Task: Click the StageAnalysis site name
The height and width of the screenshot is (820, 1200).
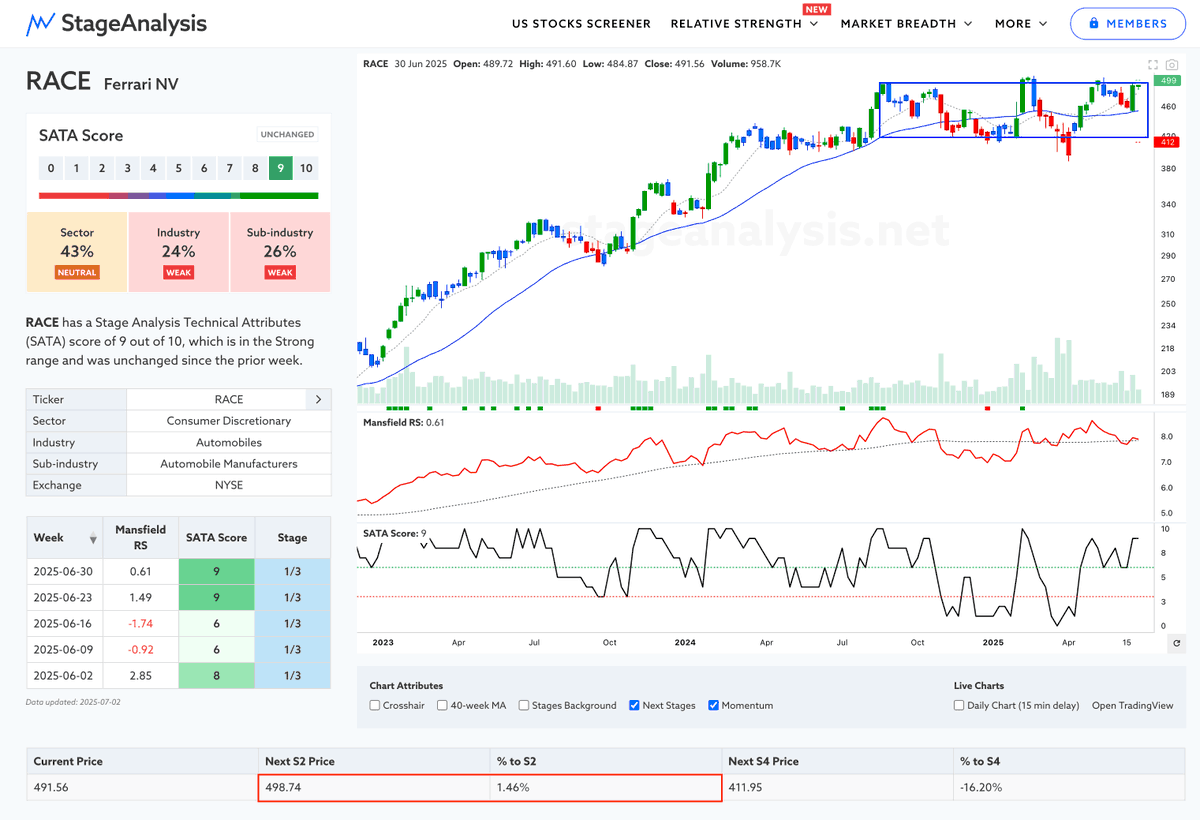Action: (134, 22)
